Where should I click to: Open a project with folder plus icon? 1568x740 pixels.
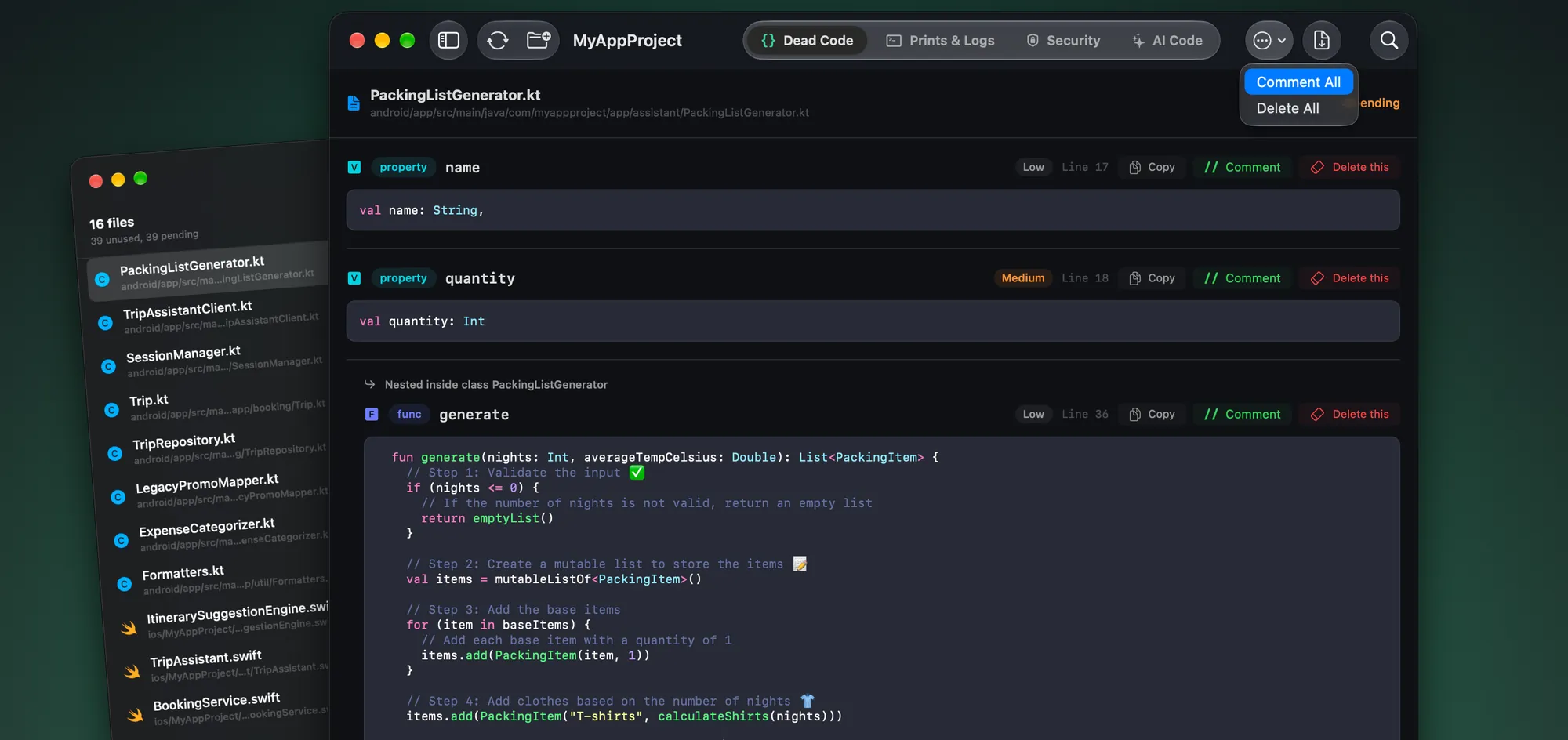coord(539,40)
